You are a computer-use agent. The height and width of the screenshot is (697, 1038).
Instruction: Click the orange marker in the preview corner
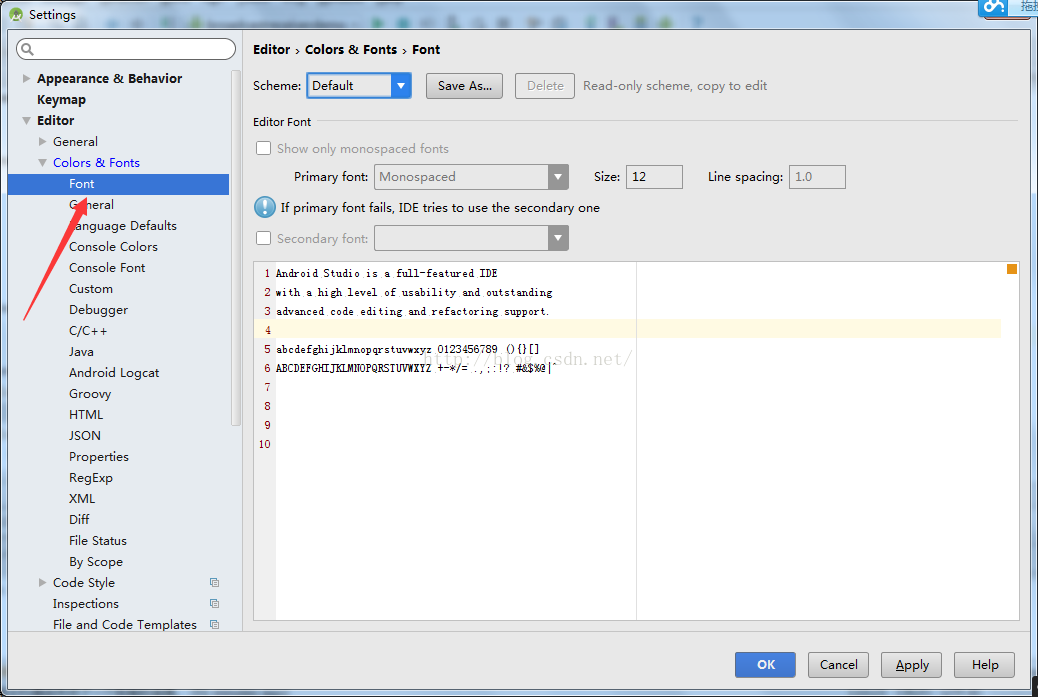click(x=1012, y=269)
